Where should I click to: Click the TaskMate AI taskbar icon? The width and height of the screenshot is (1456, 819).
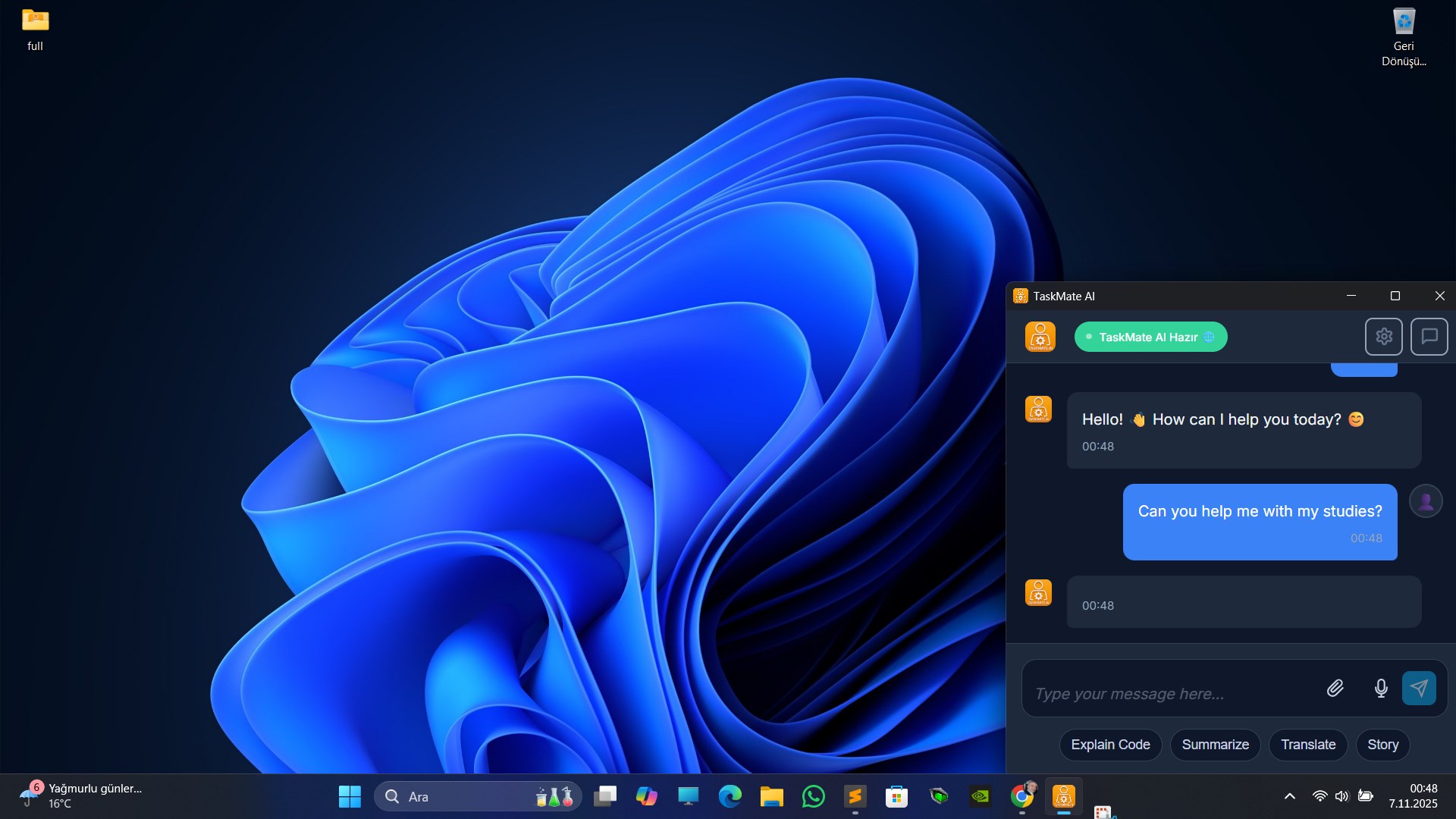(1063, 796)
